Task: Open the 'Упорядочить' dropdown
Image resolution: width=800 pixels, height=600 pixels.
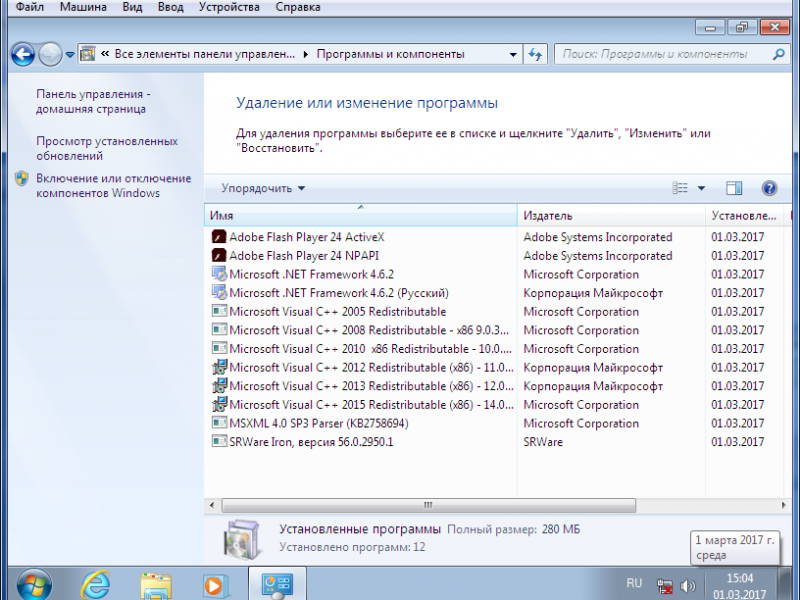Action: (x=263, y=188)
